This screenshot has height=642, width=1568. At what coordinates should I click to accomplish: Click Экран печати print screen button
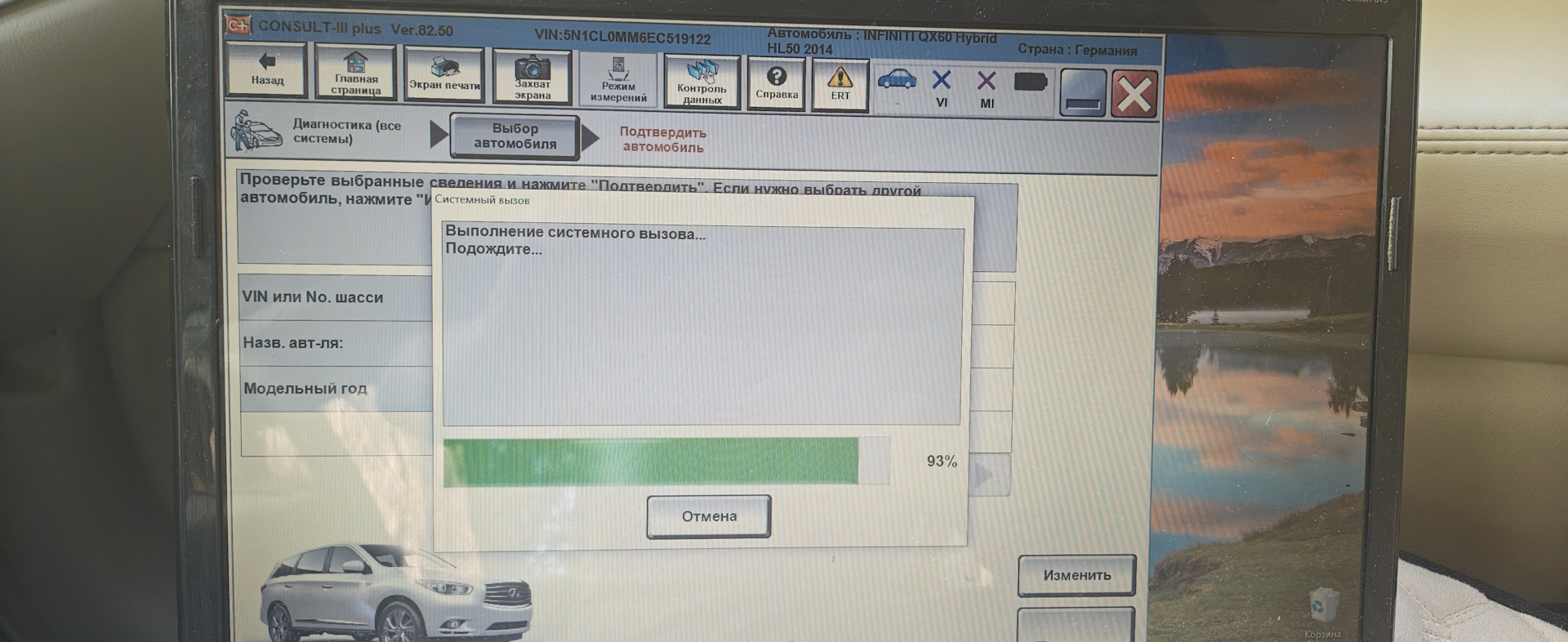444,75
